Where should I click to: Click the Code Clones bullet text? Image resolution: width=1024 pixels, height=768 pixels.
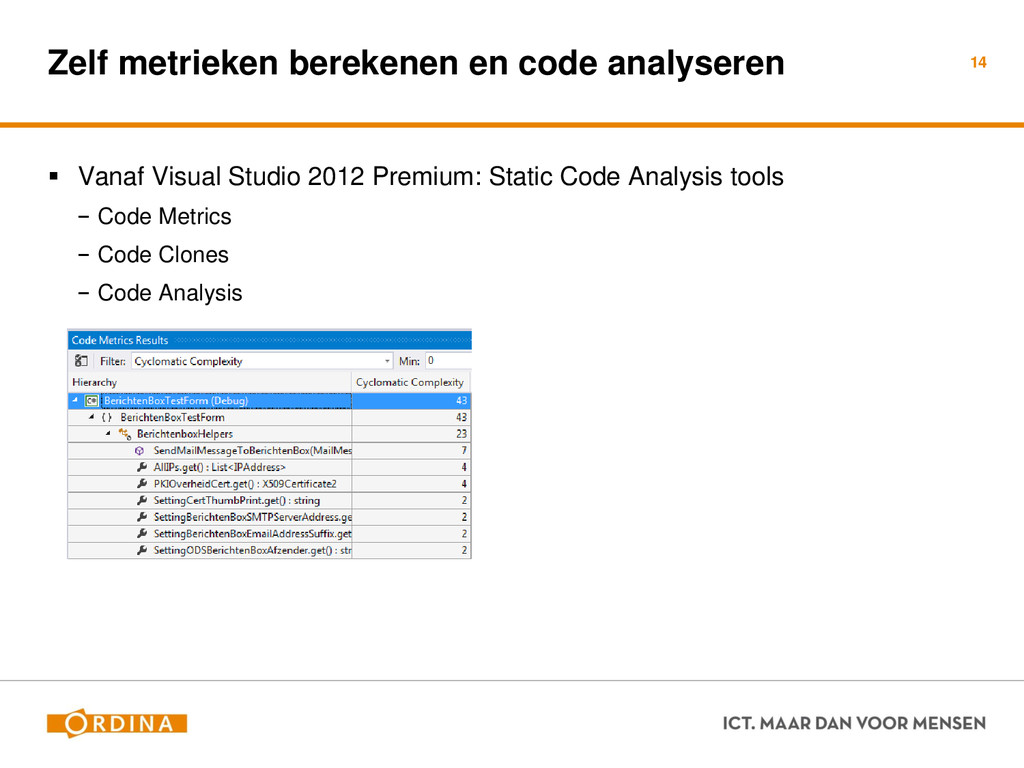163,255
